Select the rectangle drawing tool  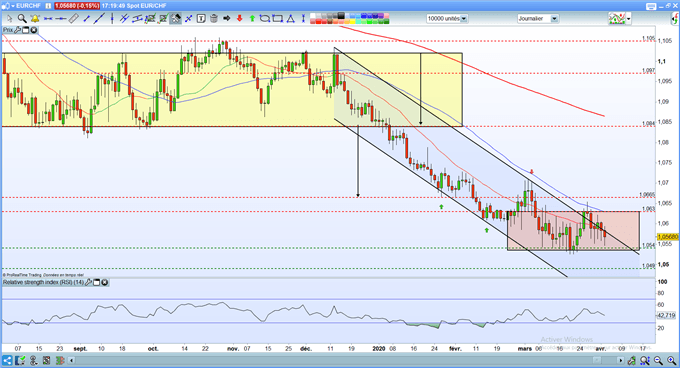(277, 18)
